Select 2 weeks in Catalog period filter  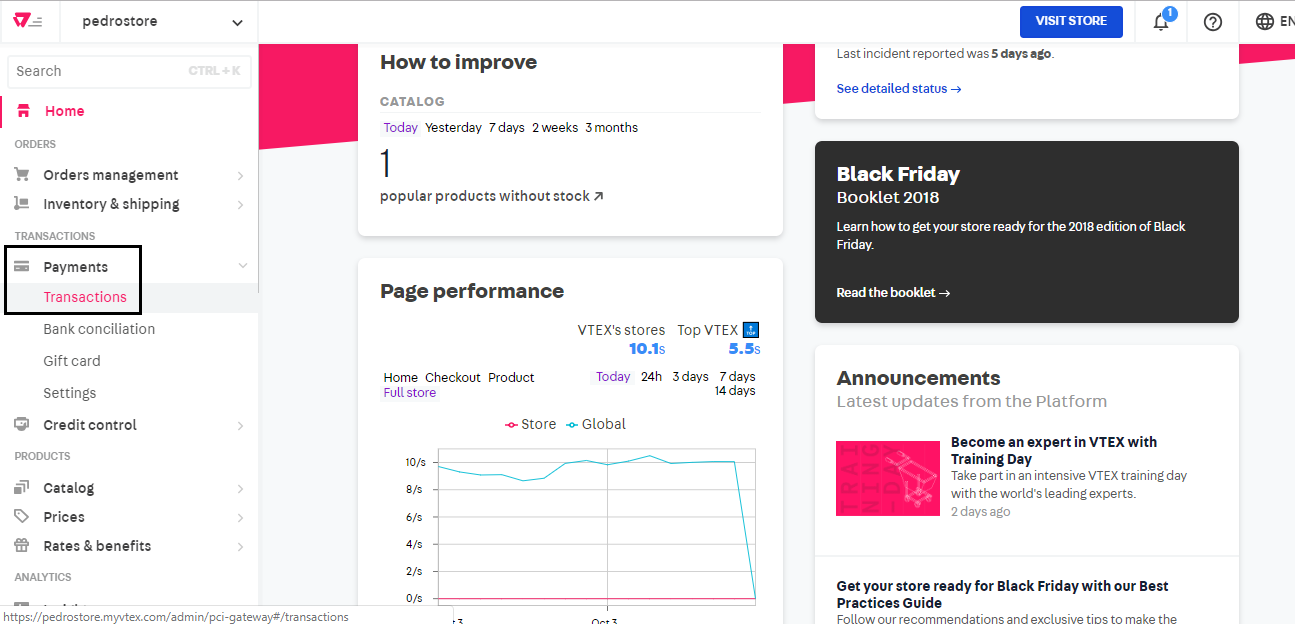(555, 127)
